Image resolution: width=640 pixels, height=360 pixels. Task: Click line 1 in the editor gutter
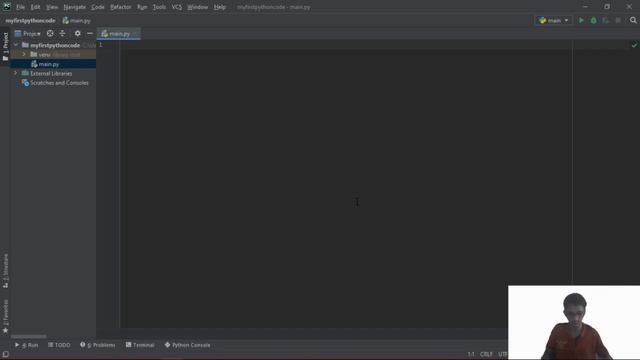coord(100,45)
